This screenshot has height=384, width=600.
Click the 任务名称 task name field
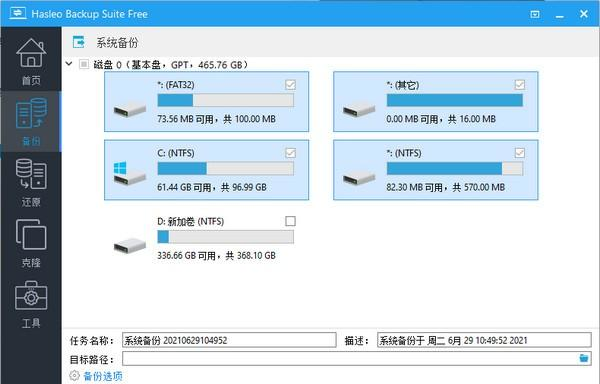229,340
